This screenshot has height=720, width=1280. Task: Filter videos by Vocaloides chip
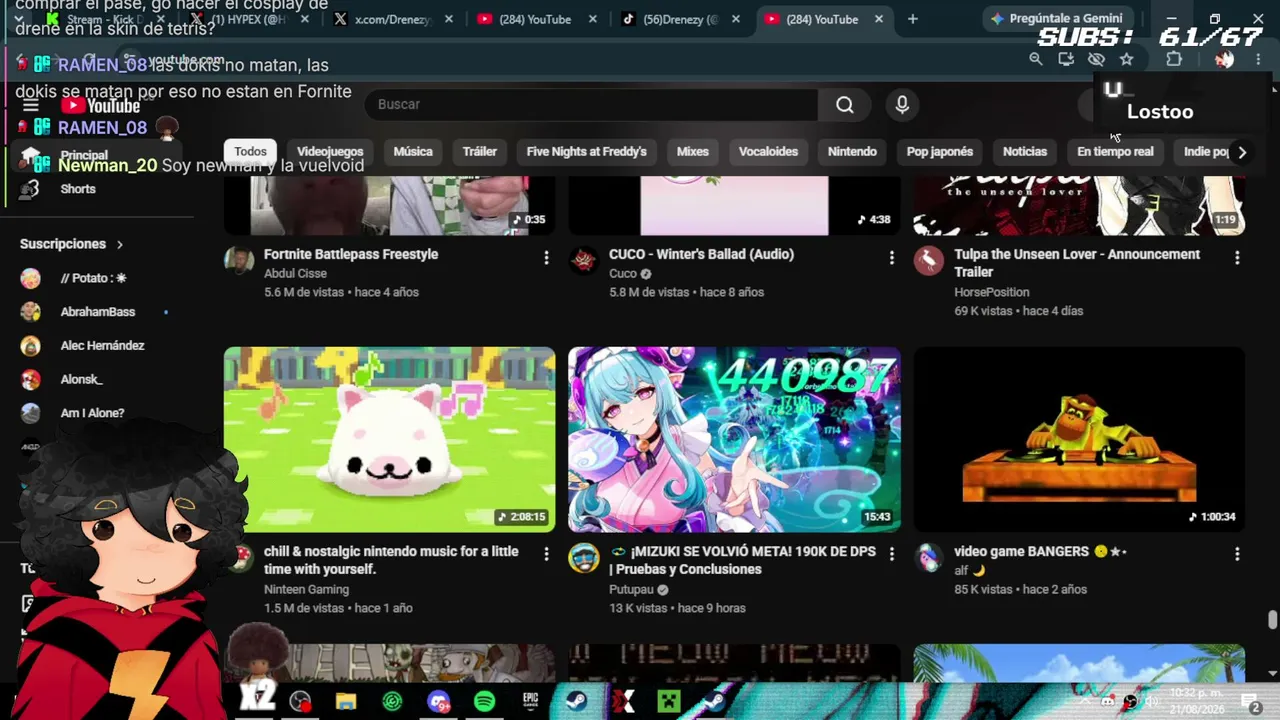768,152
